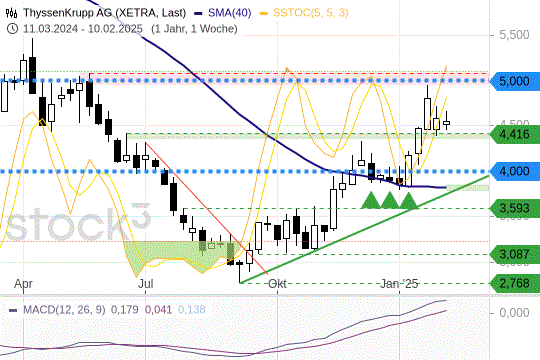540x360 pixels.
Task: Click the 5,500 axis value
Action: coord(514,35)
